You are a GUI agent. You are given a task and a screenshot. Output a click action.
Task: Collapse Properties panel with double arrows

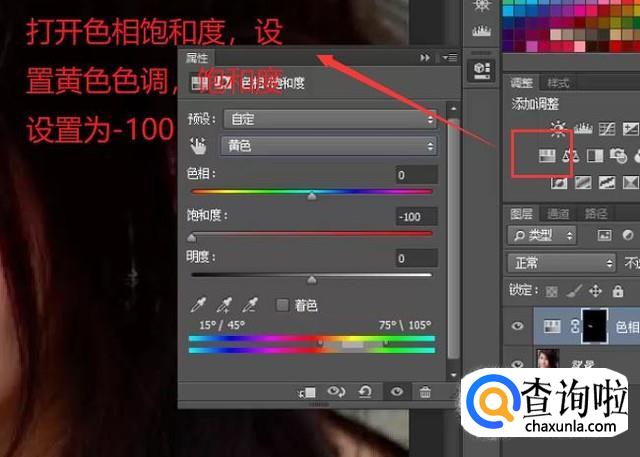click(x=425, y=58)
